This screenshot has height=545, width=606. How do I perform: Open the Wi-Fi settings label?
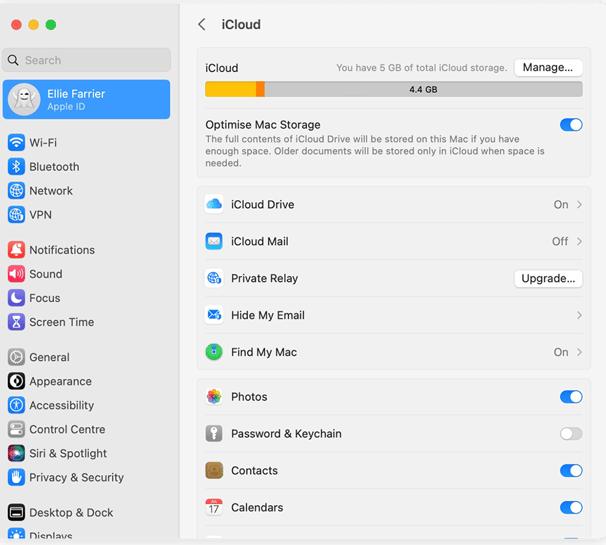(x=43, y=143)
